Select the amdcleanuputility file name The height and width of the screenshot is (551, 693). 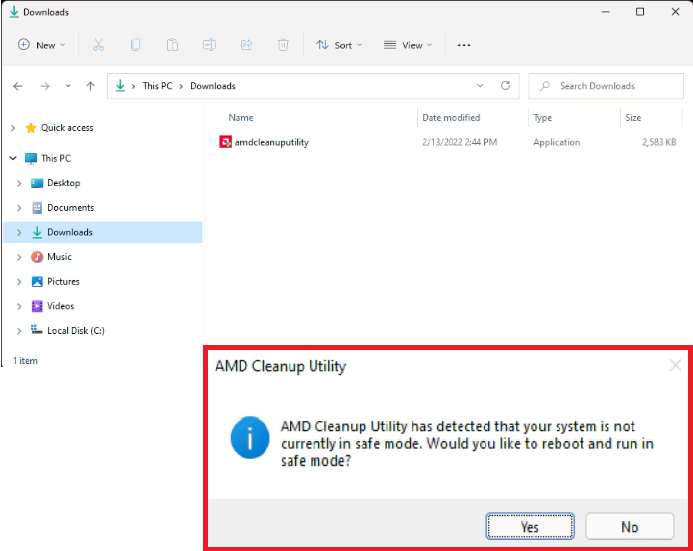pos(271,142)
